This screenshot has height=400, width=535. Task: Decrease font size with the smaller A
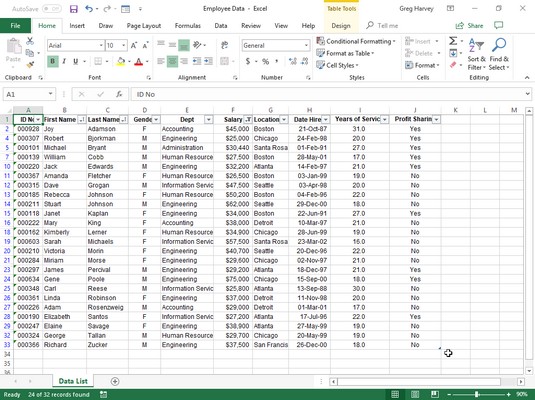146,45
